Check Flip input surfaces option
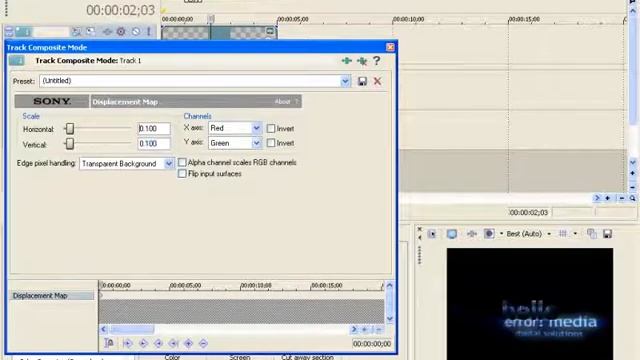 [x=182, y=174]
